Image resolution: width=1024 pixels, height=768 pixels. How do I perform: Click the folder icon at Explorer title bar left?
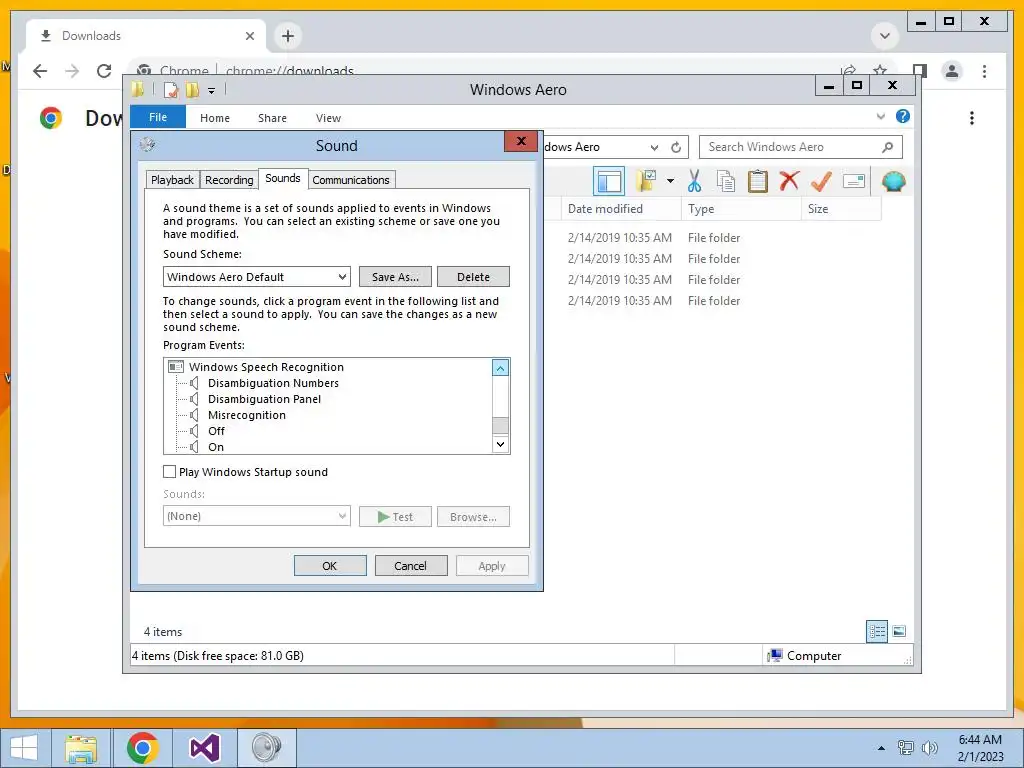click(x=138, y=89)
